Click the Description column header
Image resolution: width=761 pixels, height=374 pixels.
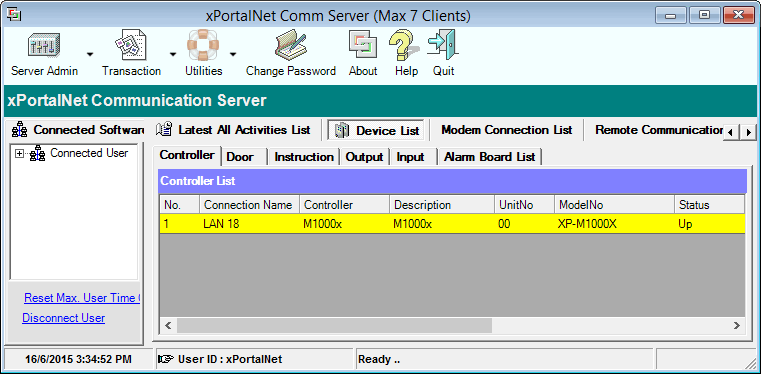tap(442, 205)
